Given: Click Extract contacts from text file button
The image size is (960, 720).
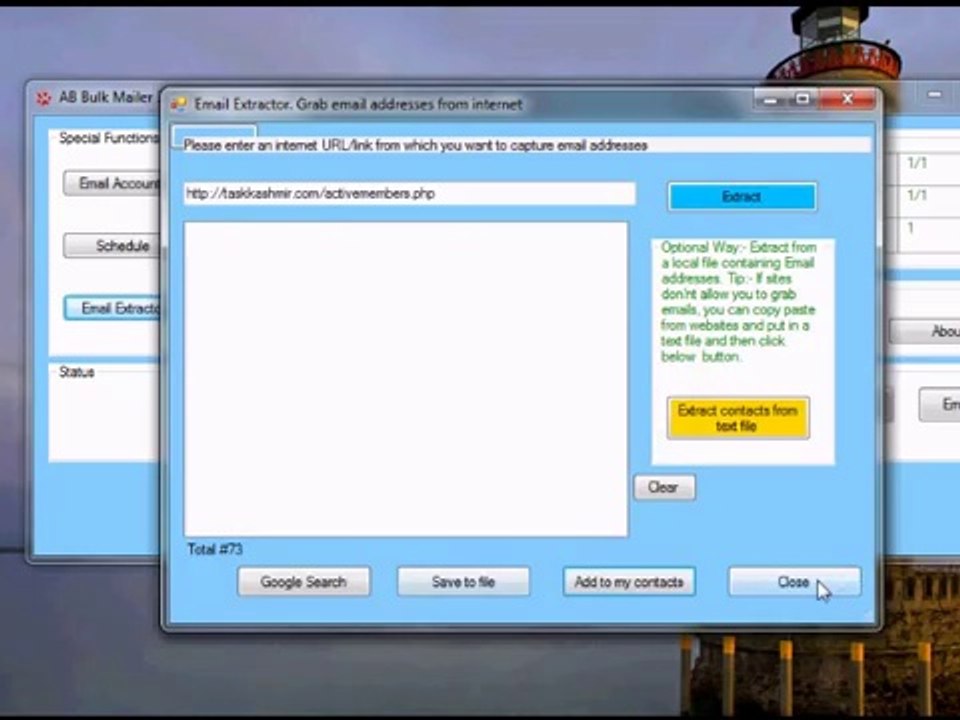Looking at the screenshot, I should point(738,418).
